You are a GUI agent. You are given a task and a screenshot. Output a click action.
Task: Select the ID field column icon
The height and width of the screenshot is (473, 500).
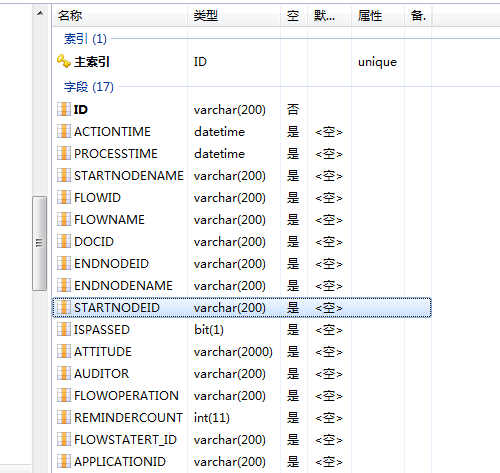pyautogui.click(x=63, y=109)
